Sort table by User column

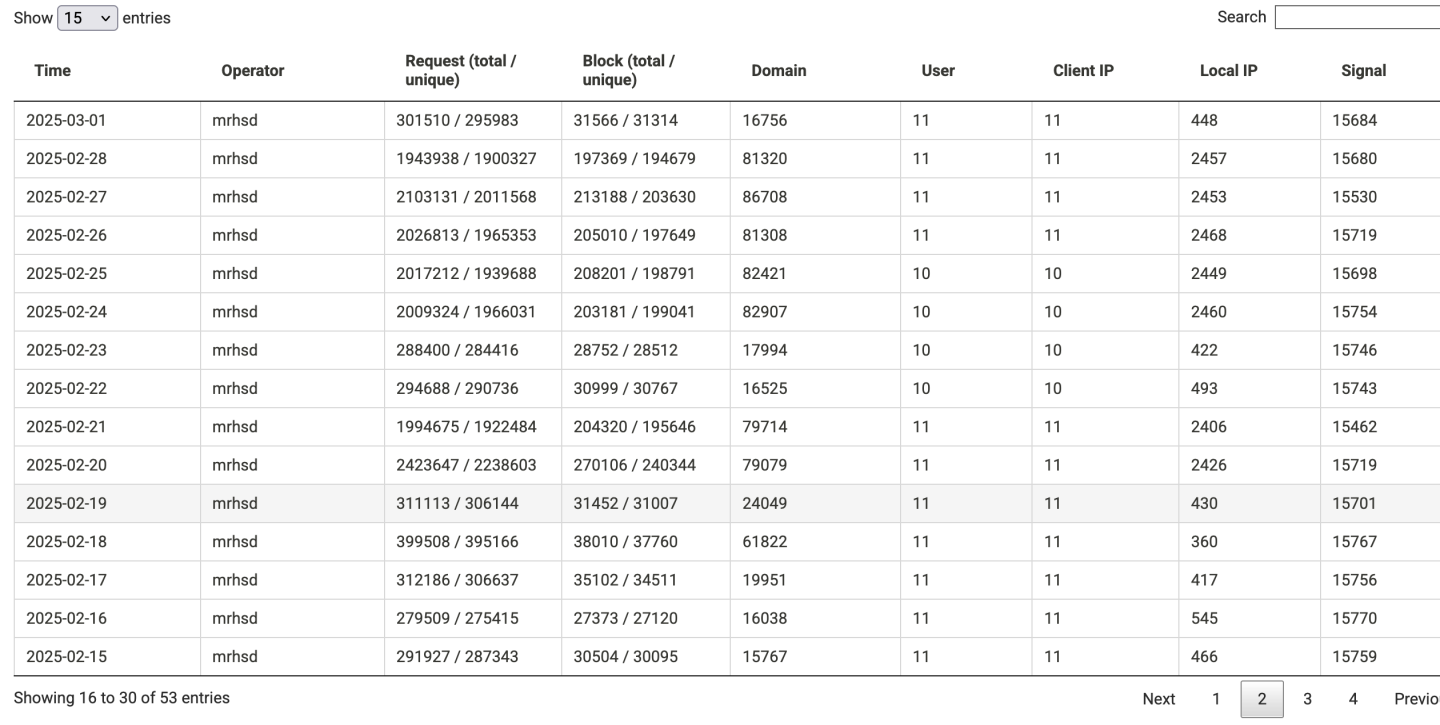click(x=937, y=71)
